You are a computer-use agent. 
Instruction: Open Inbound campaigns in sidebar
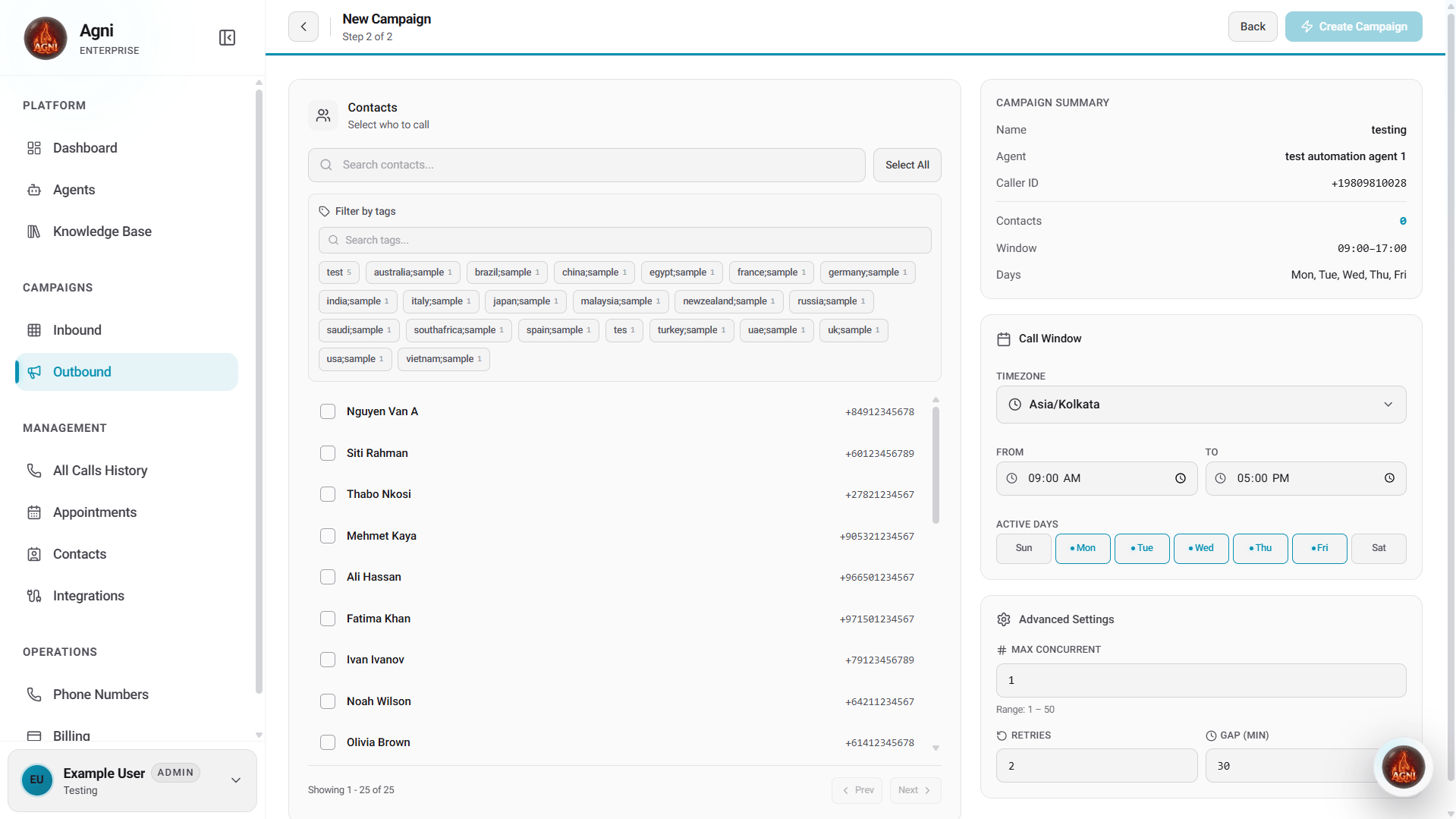coord(127,330)
